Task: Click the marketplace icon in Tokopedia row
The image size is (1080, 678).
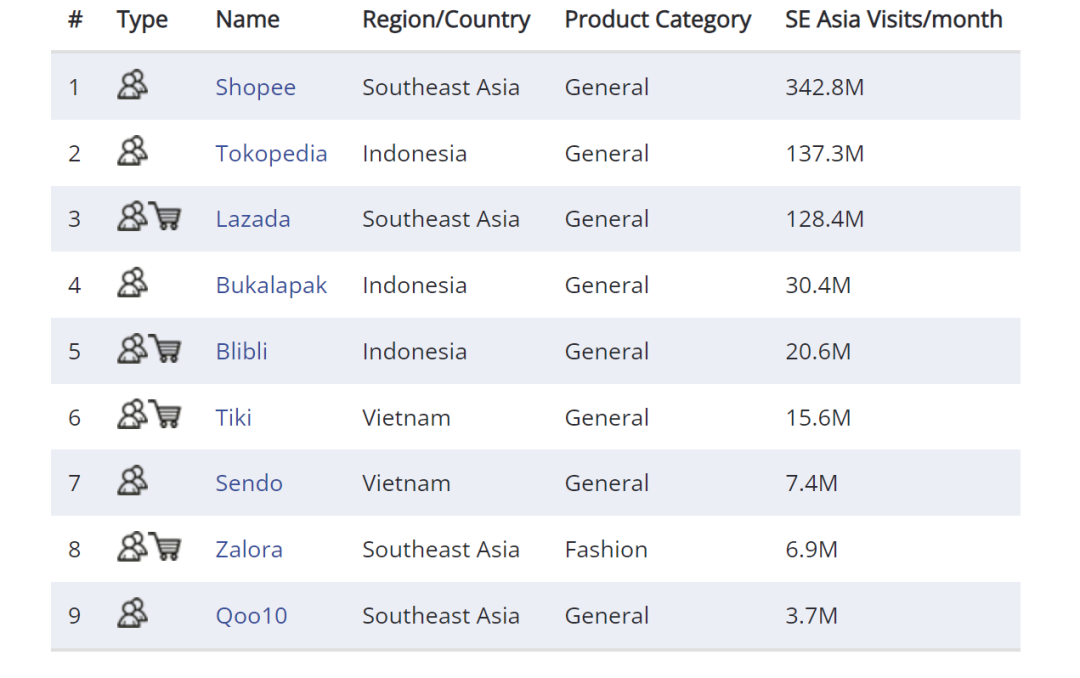Action: pyautogui.click(x=132, y=152)
